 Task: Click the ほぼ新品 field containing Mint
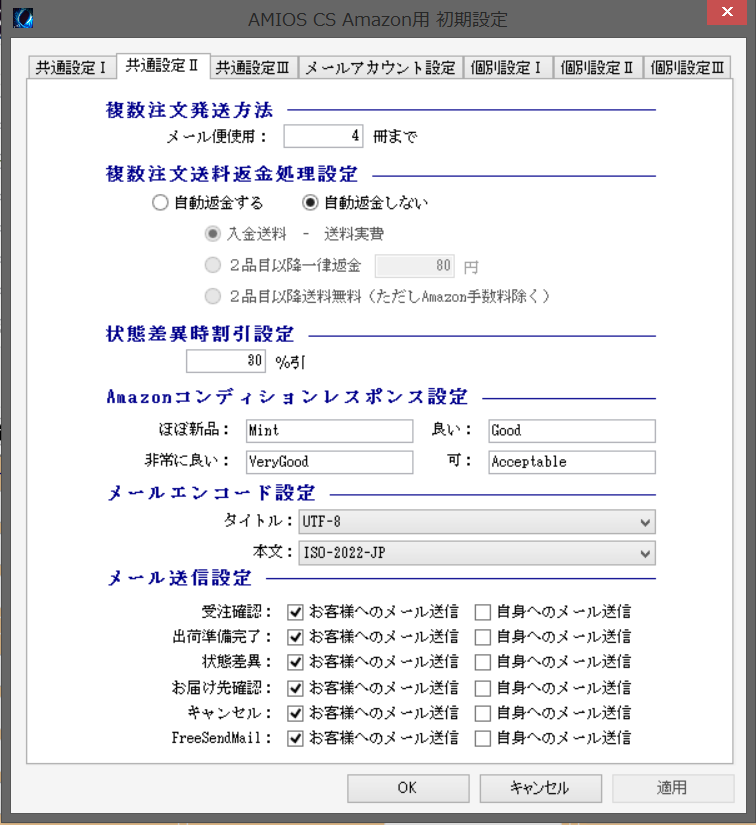click(329, 431)
